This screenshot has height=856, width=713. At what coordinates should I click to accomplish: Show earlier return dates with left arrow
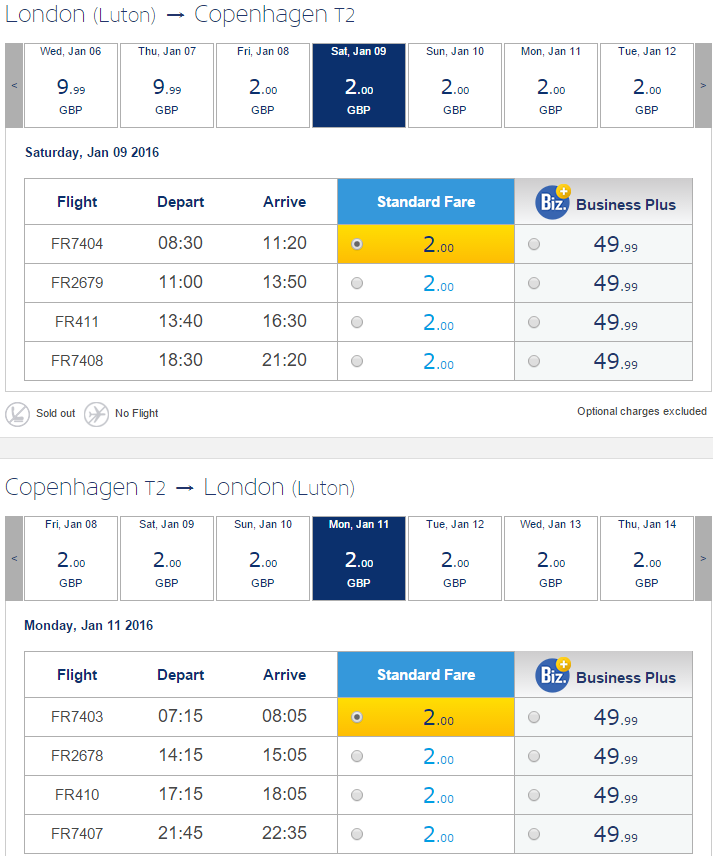[x=14, y=558]
